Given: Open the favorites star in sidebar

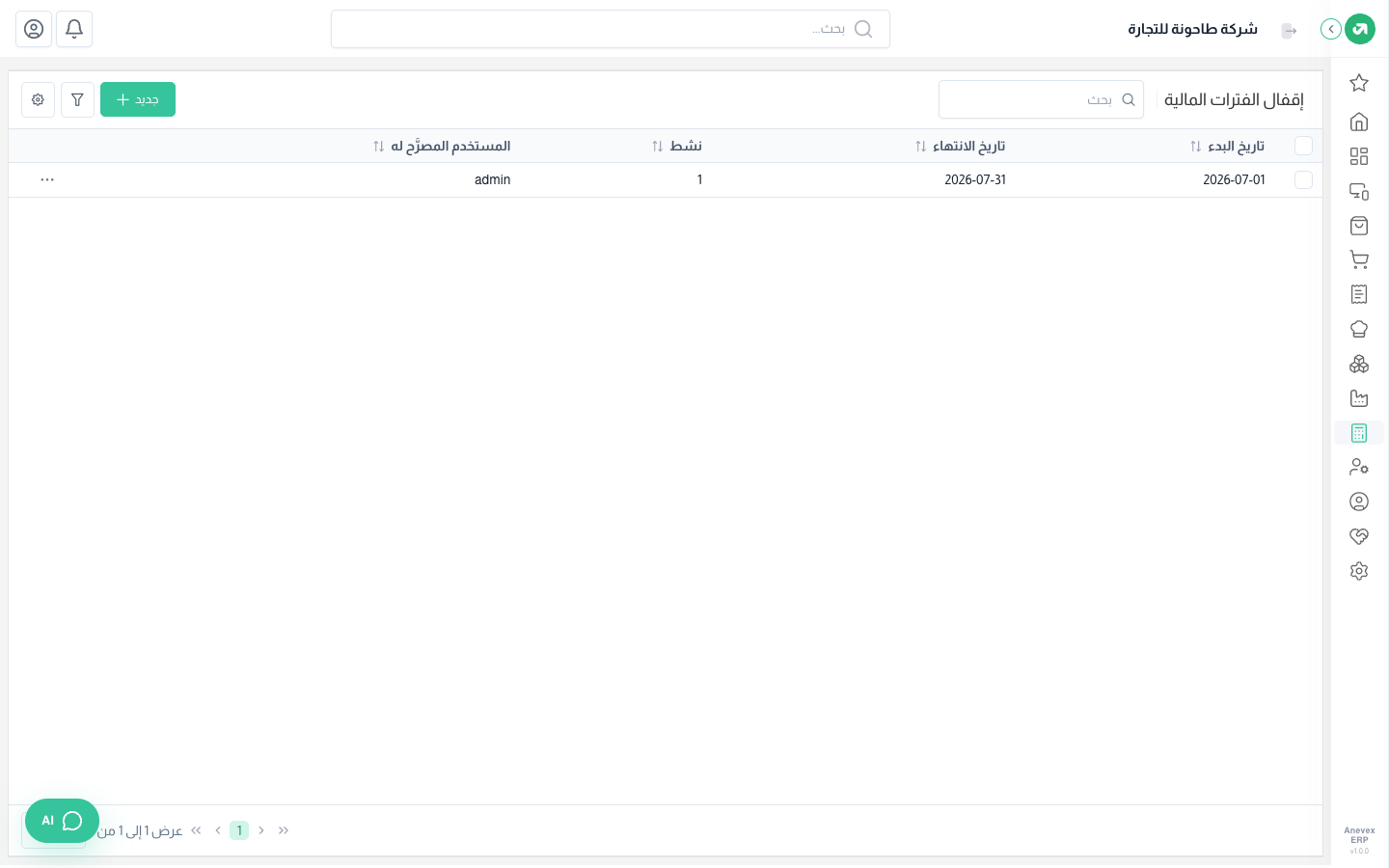Looking at the screenshot, I should [x=1359, y=83].
